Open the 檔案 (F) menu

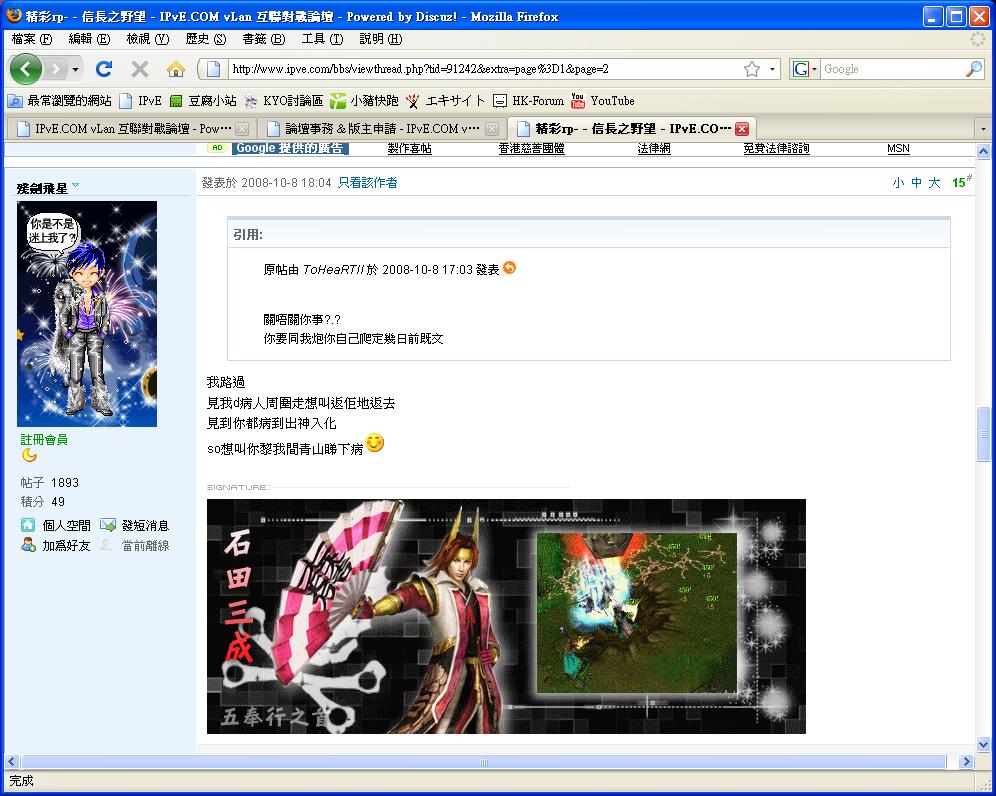(31, 39)
